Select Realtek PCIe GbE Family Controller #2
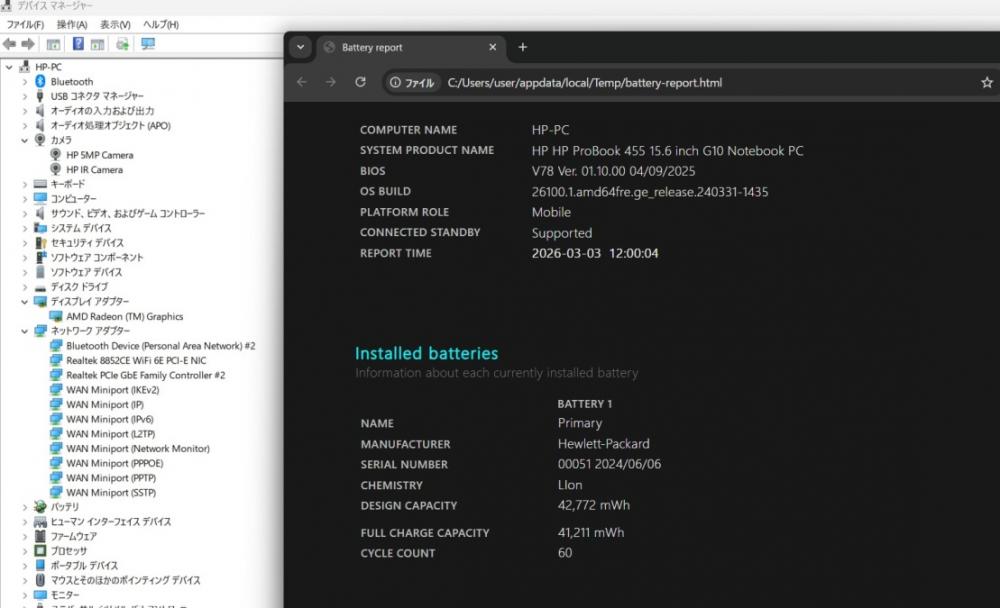The image size is (1000, 608). pos(145,375)
